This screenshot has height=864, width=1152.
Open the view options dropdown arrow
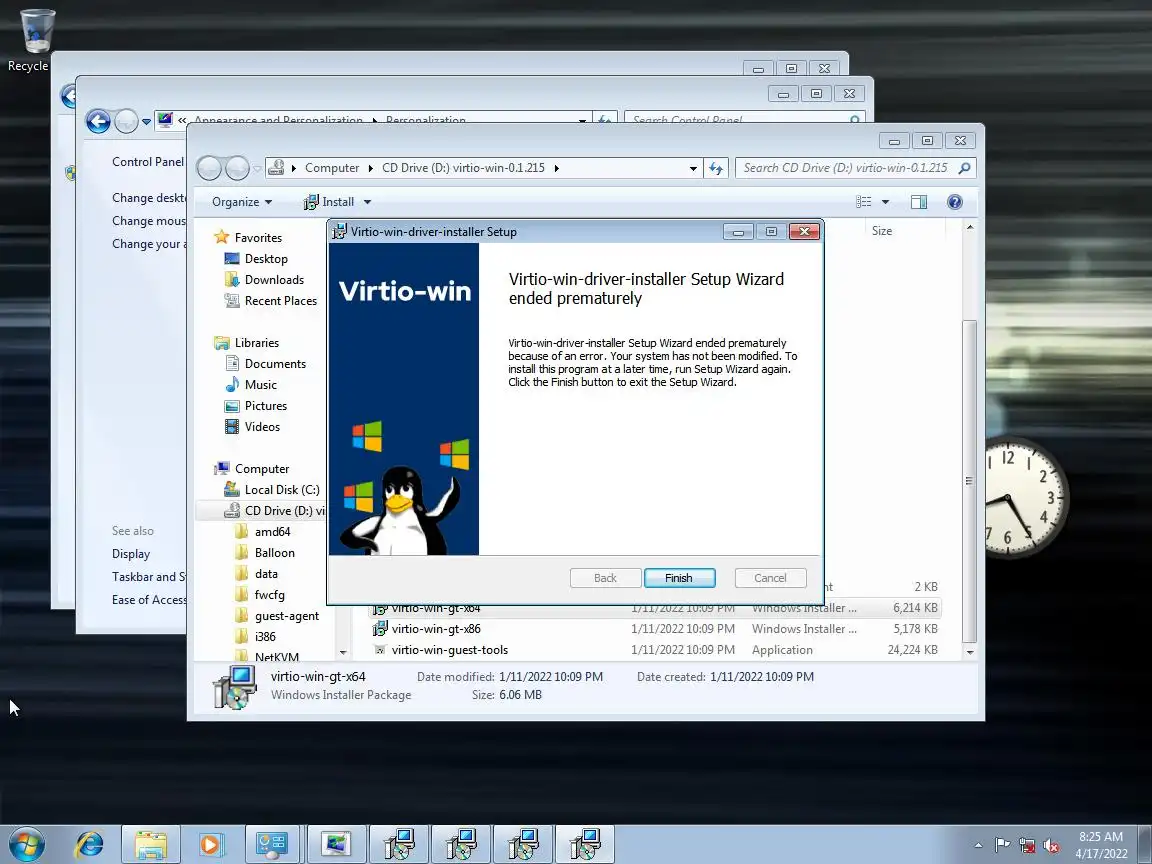click(885, 202)
